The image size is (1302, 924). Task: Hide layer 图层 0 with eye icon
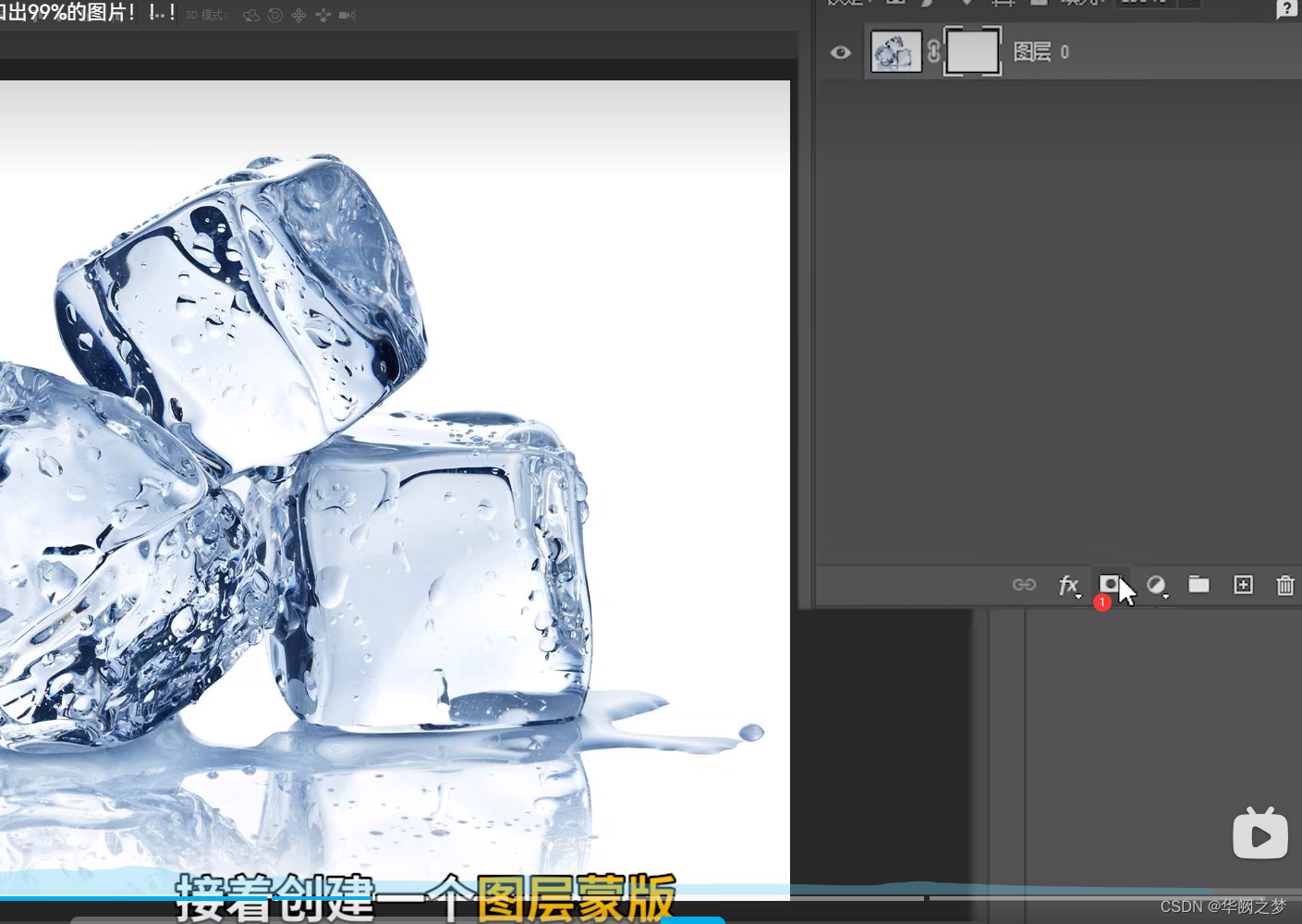click(x=840, y=53)
